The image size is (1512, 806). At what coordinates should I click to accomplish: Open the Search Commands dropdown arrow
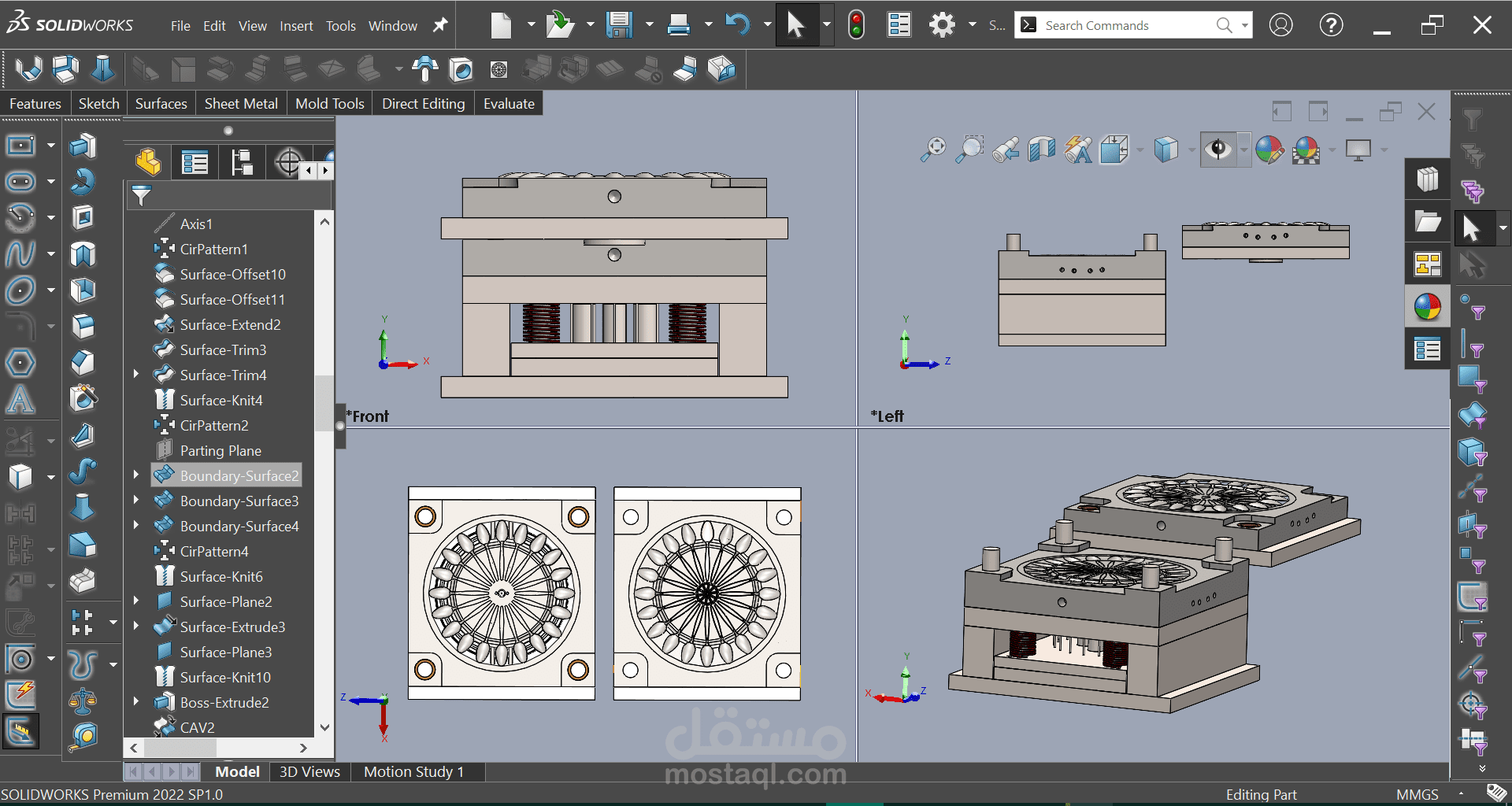(1244, 25)
